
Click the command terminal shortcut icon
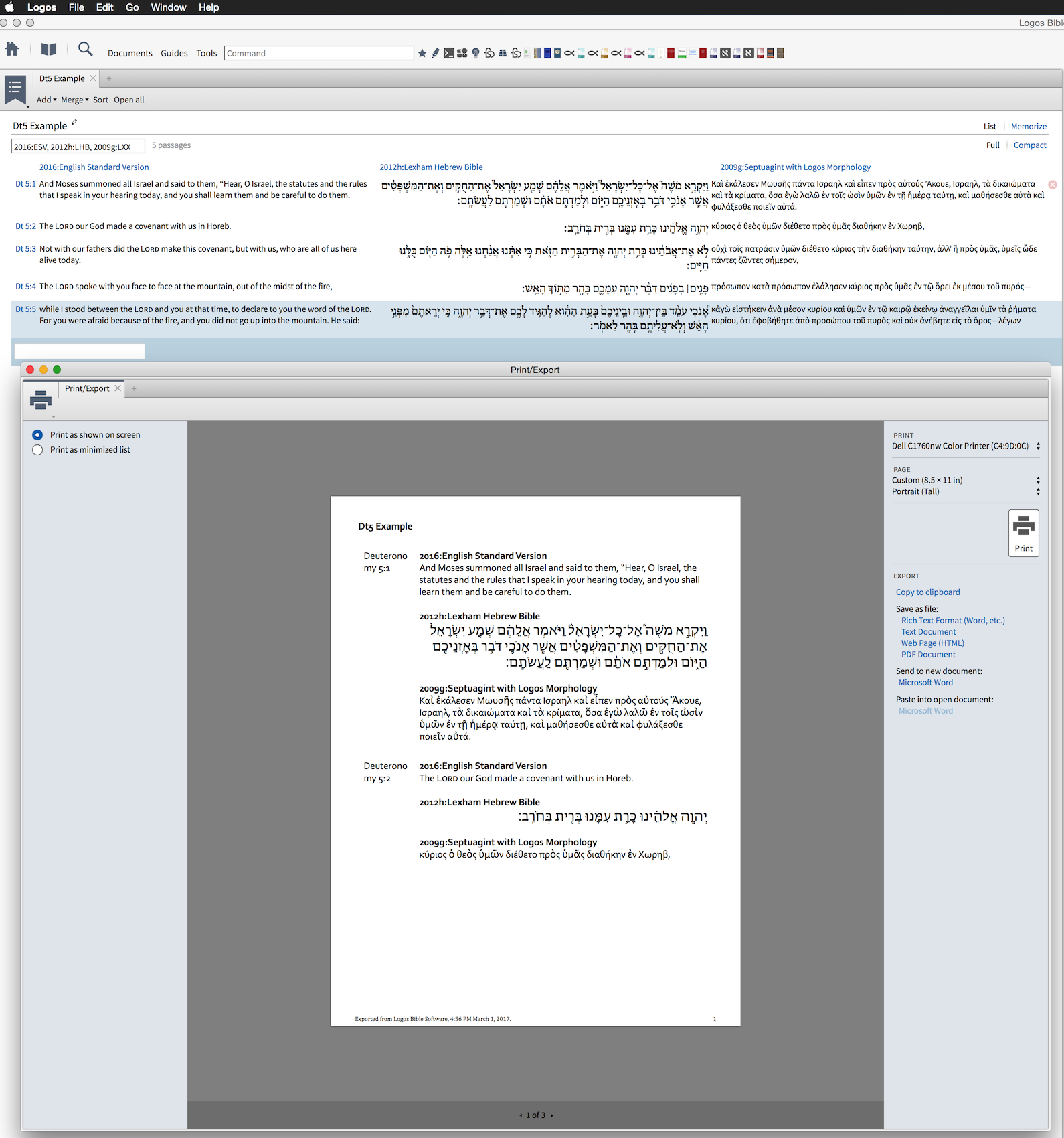point(449,53)
